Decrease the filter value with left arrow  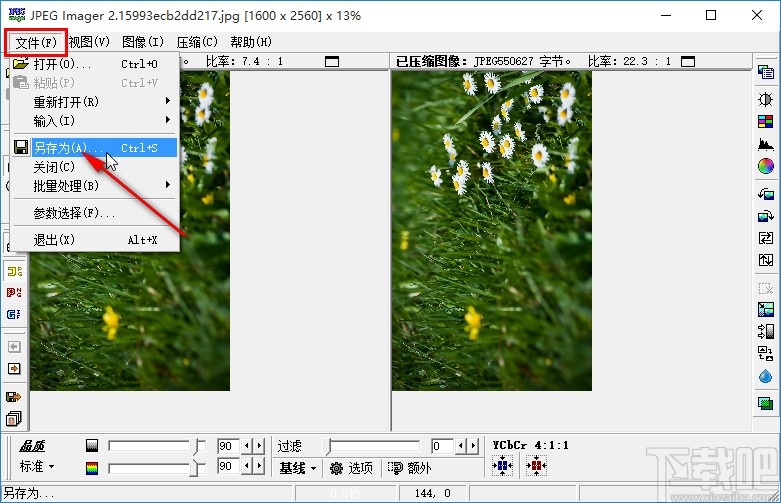coord(461,446)
